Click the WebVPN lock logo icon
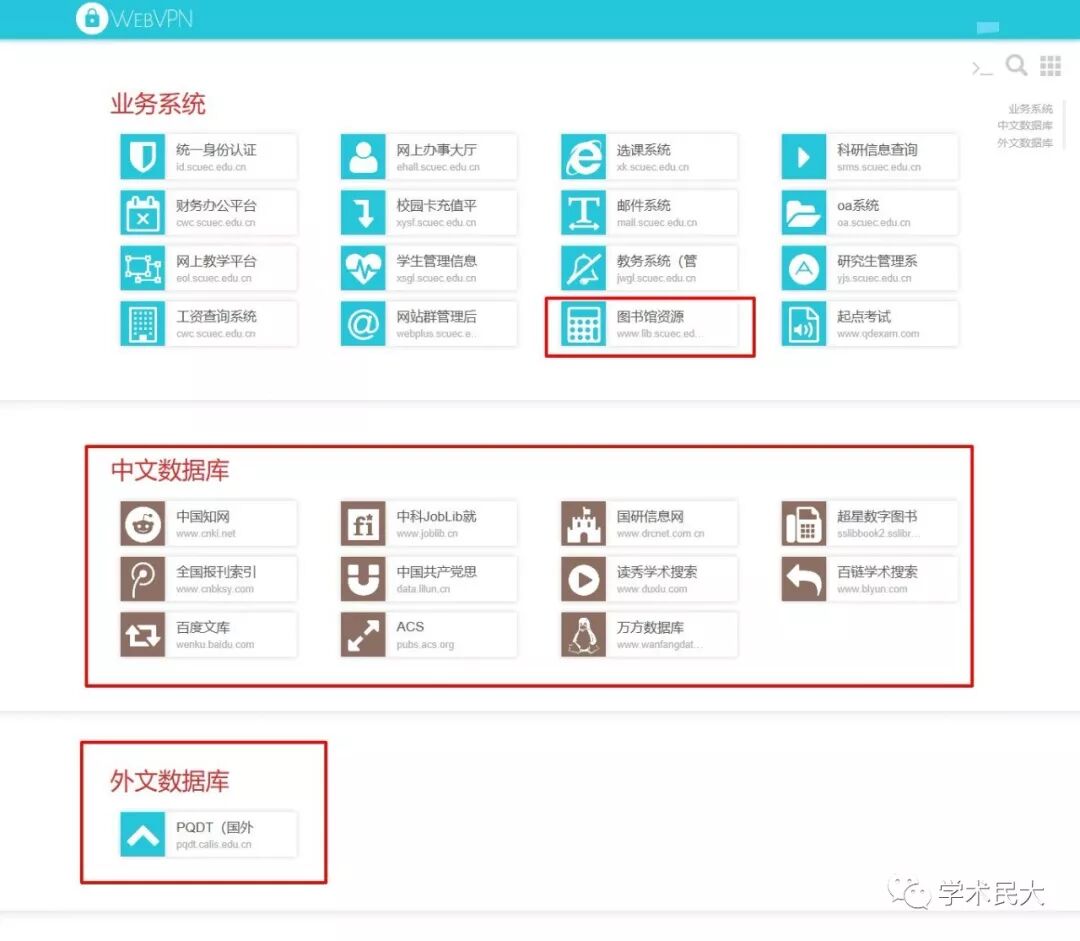Viewport: 1080px width, 941px height. (x=92, y=18)
